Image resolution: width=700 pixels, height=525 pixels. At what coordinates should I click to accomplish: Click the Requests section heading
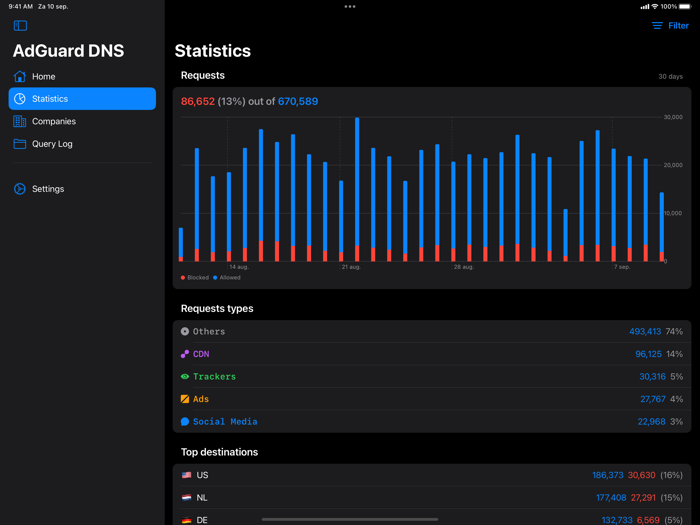(x=203, y=75)
